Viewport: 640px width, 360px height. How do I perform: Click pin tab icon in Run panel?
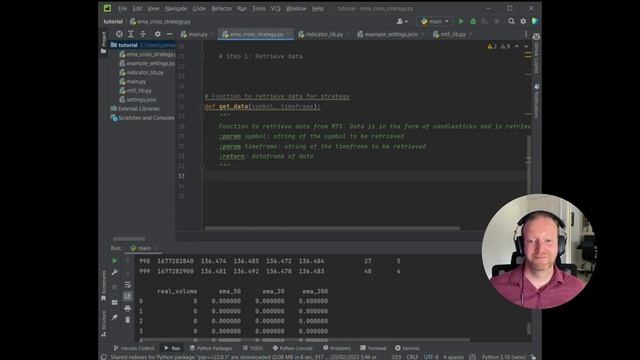115,317
